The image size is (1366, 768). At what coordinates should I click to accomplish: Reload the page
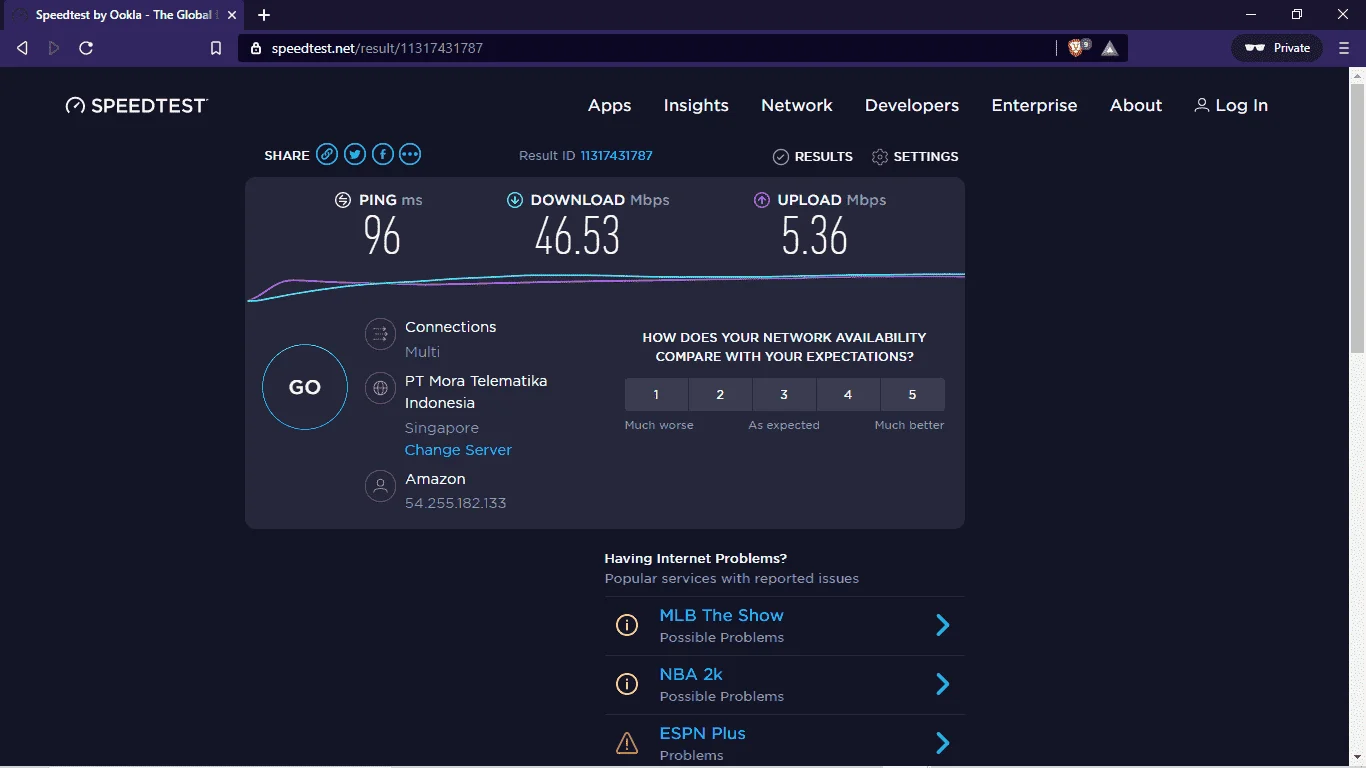86,48
